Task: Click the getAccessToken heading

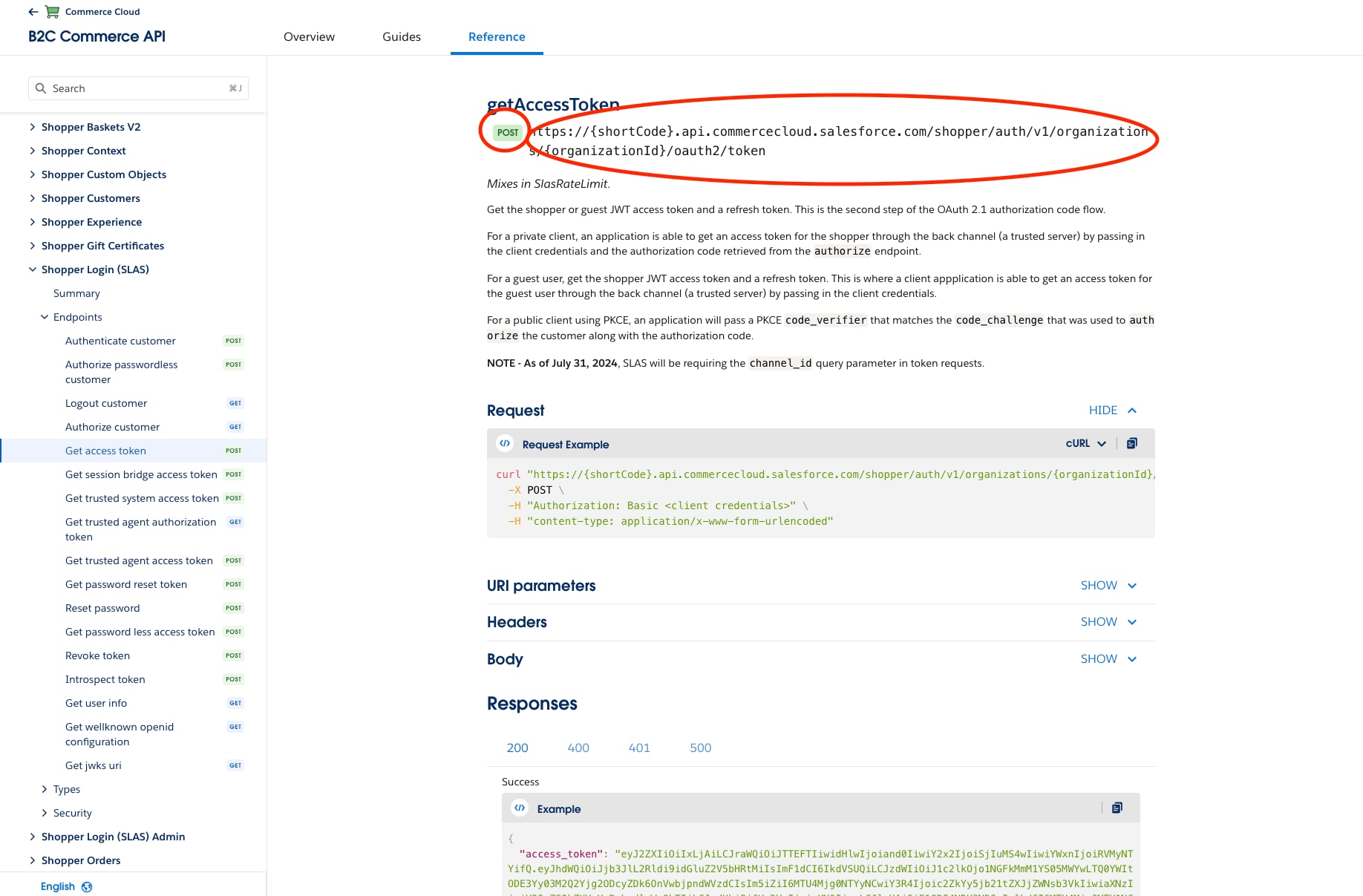Action: 553,105
